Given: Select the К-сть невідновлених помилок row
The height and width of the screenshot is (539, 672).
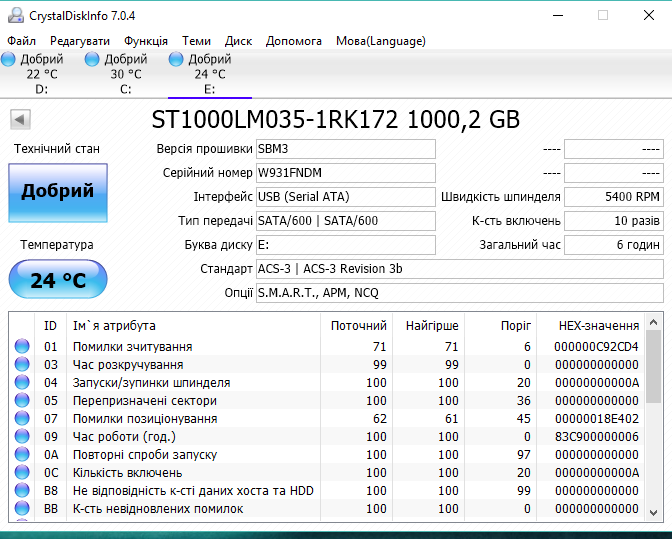Looking at the screenshot, I should point(327,508).
